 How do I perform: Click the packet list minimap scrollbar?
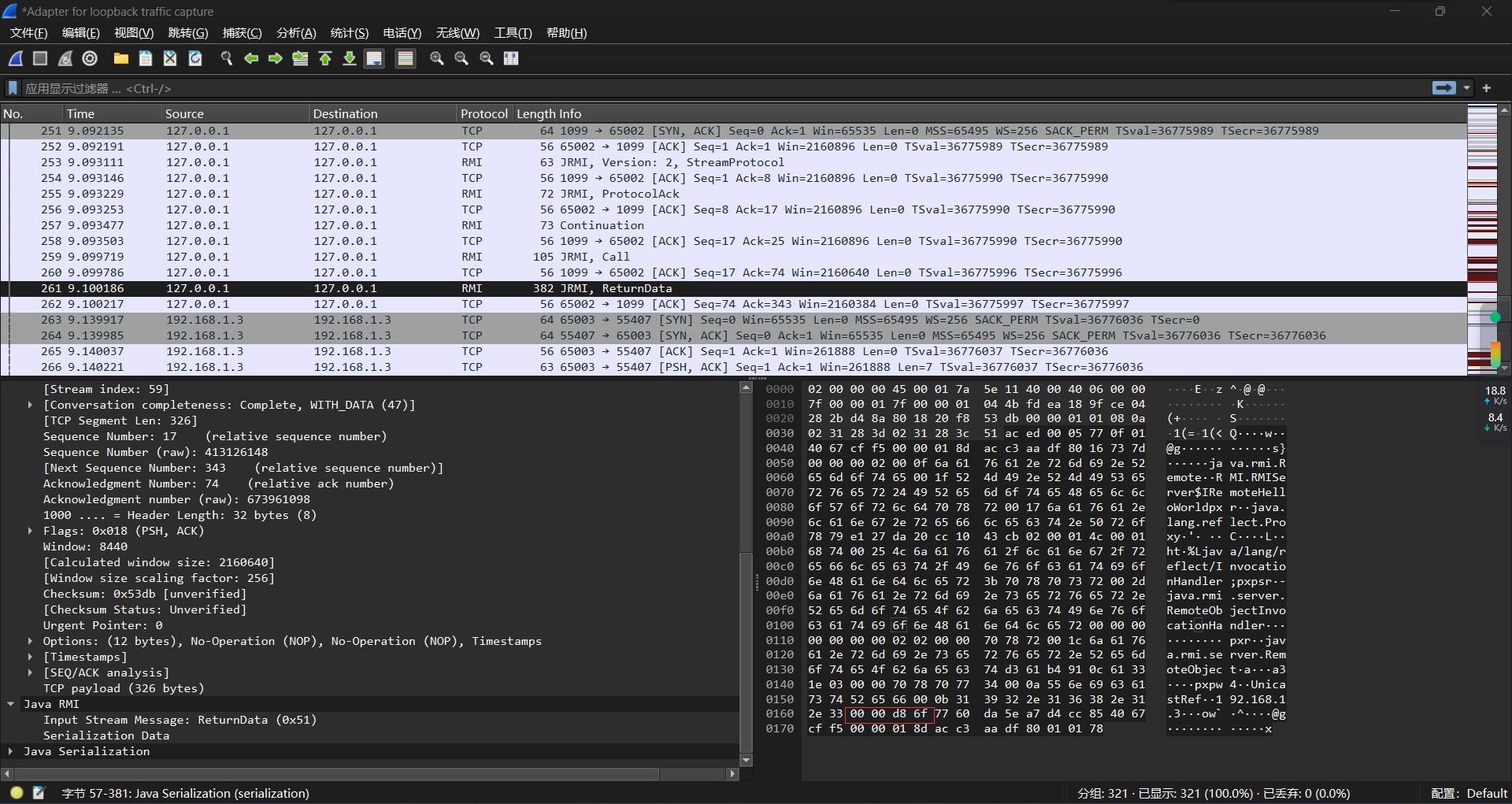[1482, 240]
